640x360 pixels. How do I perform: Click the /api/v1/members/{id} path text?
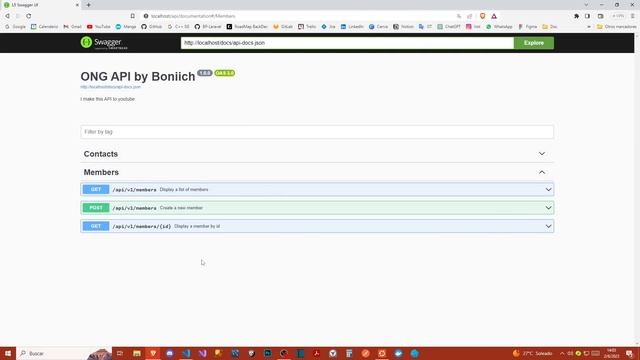point(142,227)
